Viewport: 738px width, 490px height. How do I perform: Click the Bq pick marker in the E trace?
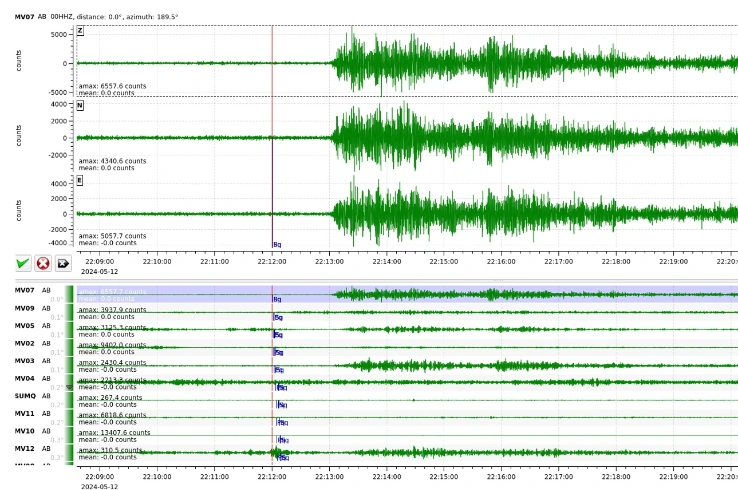pos(277,244)
